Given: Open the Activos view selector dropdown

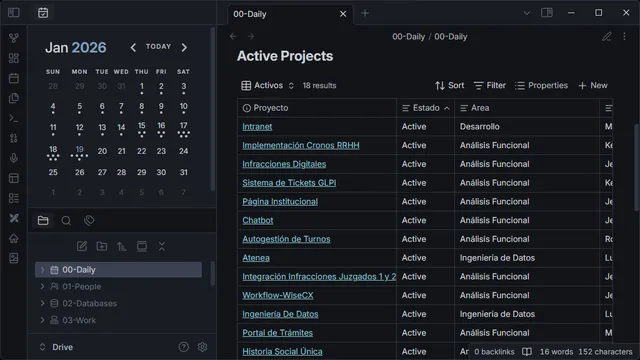Looking at the screenshot, I should pyautogui.click(x=267, y=86).
